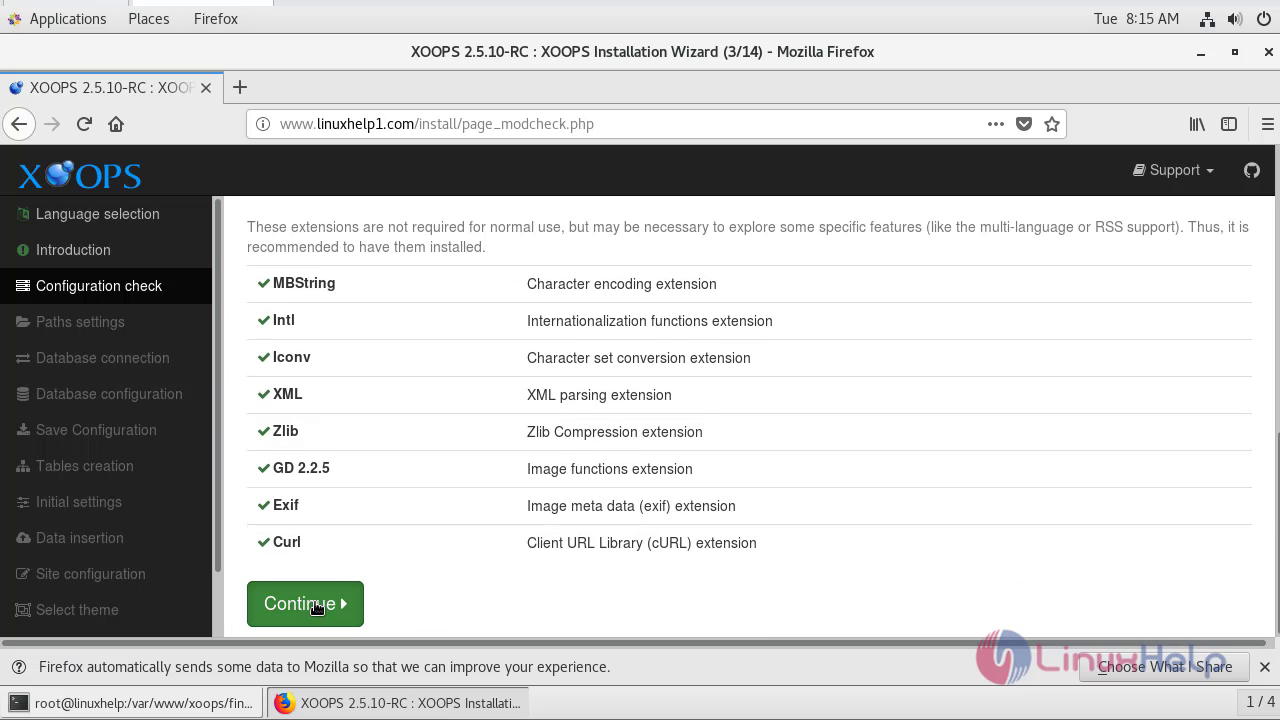Image resolution: width=1280 pixels, height=720 pixels.
Task: Click the green check next to Zlib
Action: 264,431
